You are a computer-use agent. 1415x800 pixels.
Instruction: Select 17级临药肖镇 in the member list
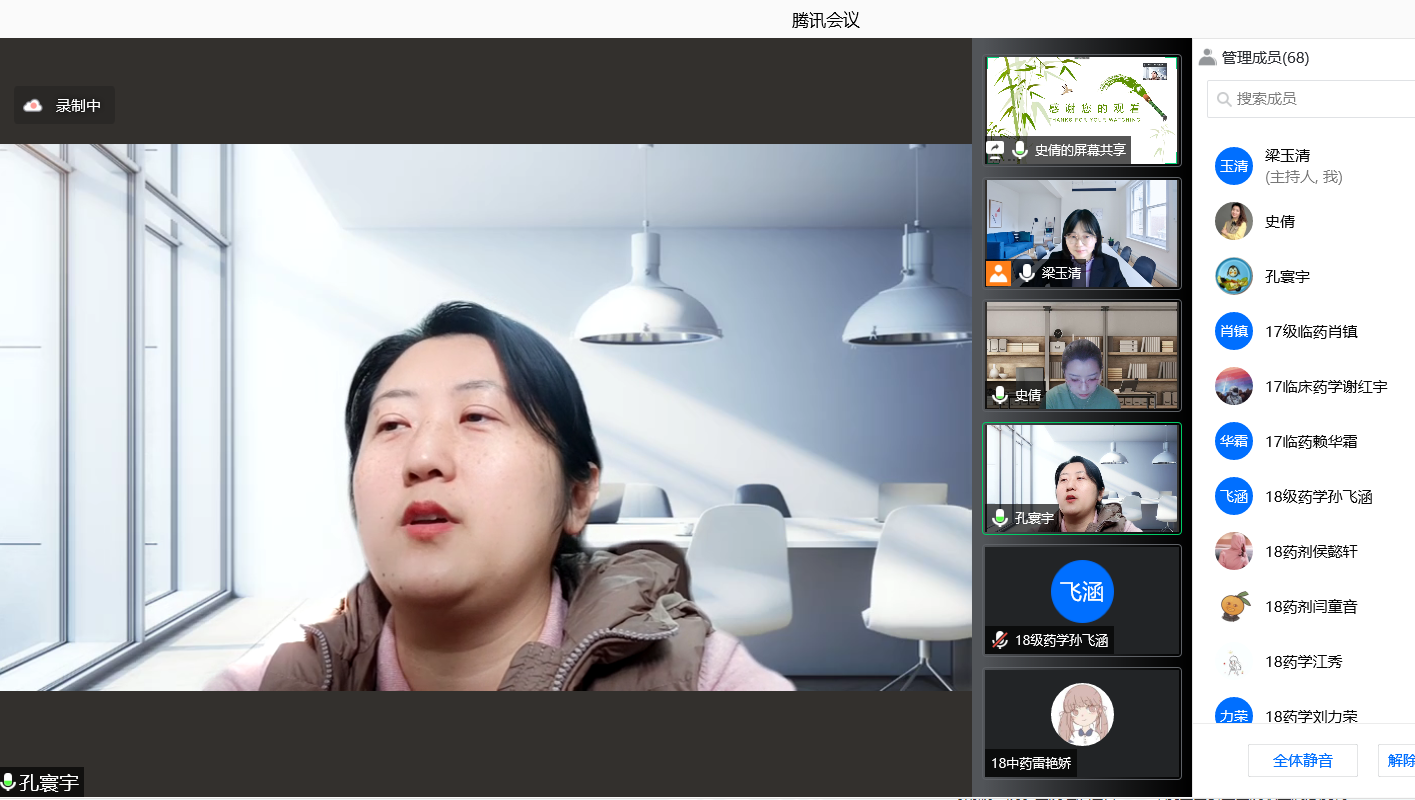pos(1311,332)
